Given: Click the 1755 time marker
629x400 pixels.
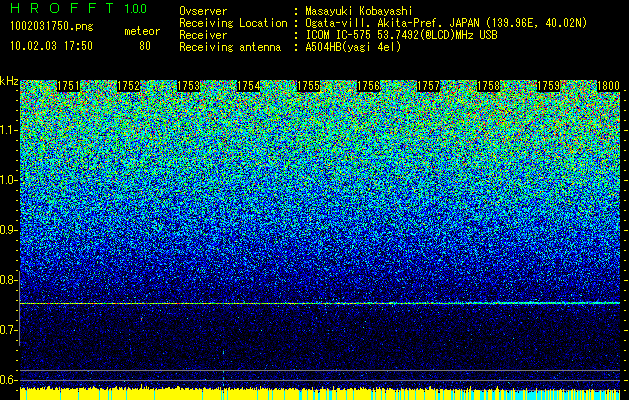Looking at the screenshot, I should (x=308, y=86).
